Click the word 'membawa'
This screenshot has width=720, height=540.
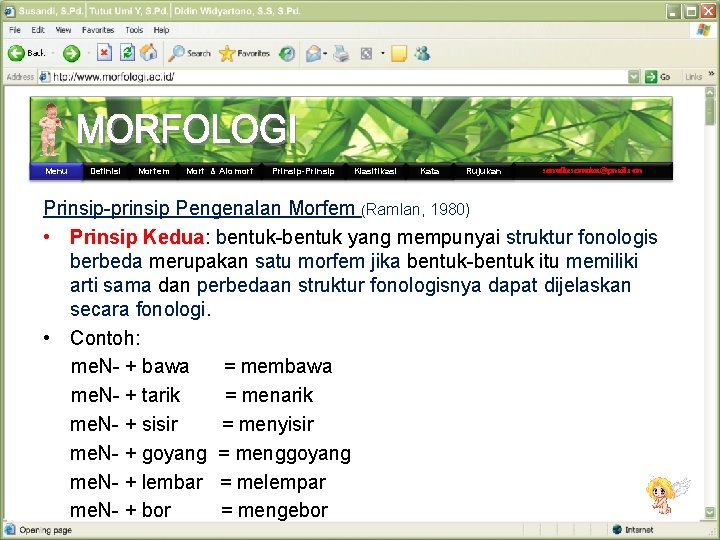pos(286,366)
